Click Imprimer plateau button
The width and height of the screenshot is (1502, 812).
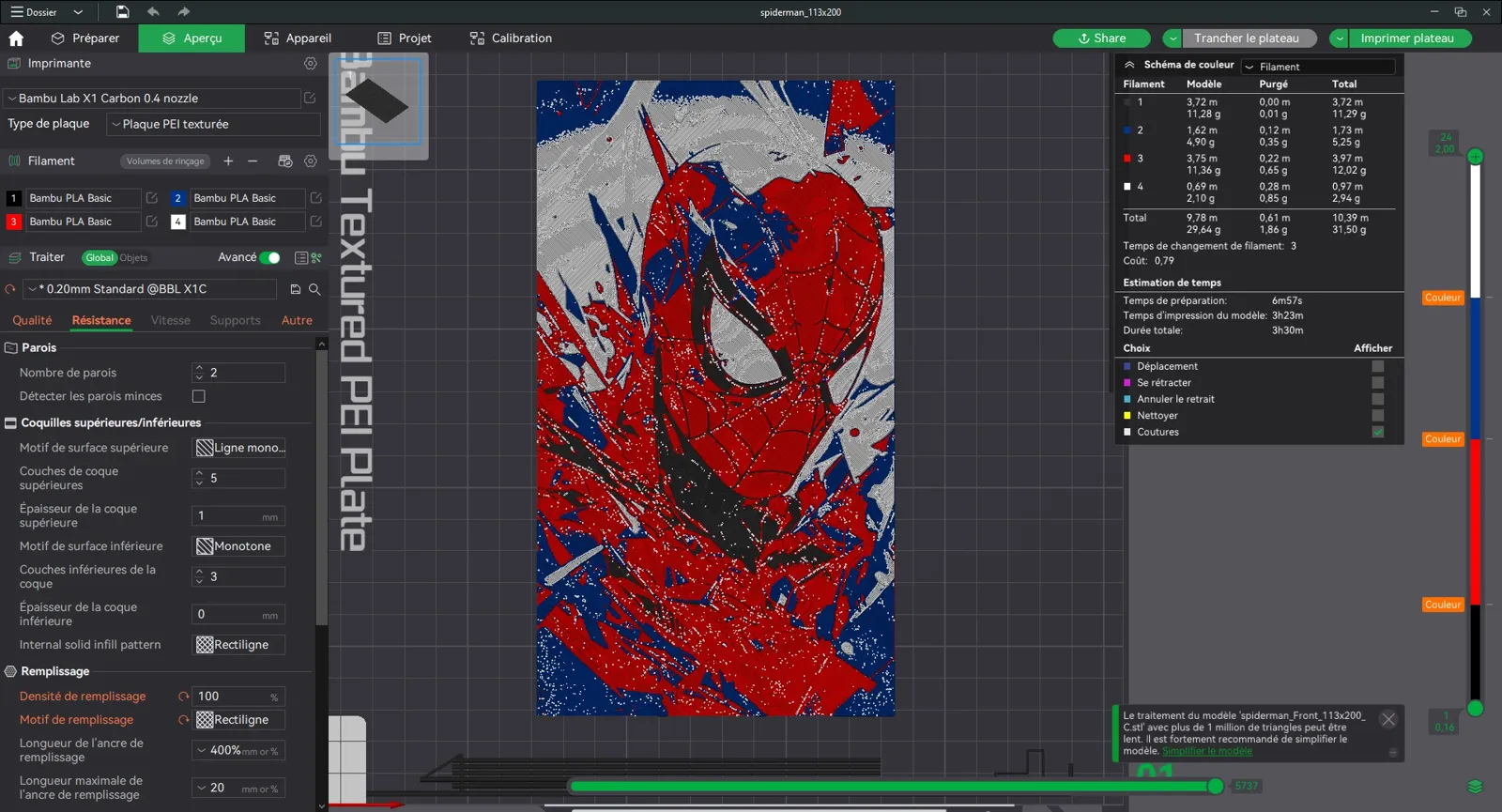pos(1408,38)
